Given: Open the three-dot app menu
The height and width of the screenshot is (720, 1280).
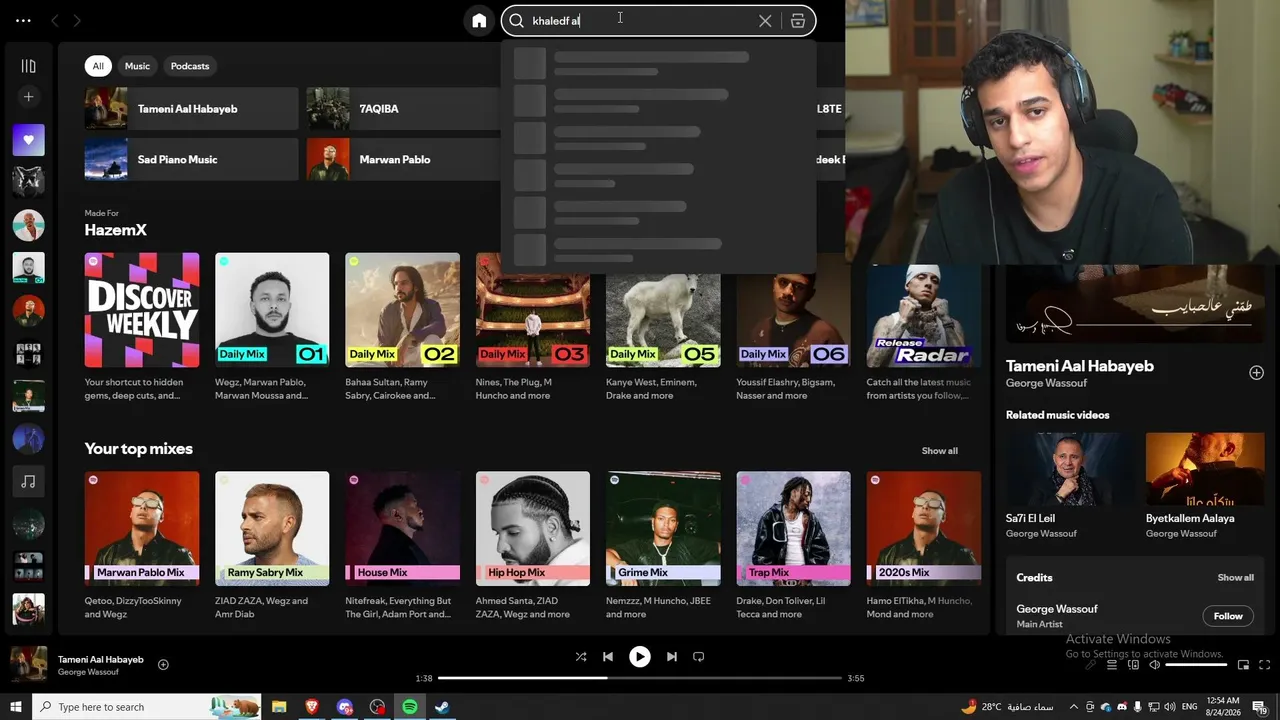Looking at the screenshot, I should click(x=23, y=21).
